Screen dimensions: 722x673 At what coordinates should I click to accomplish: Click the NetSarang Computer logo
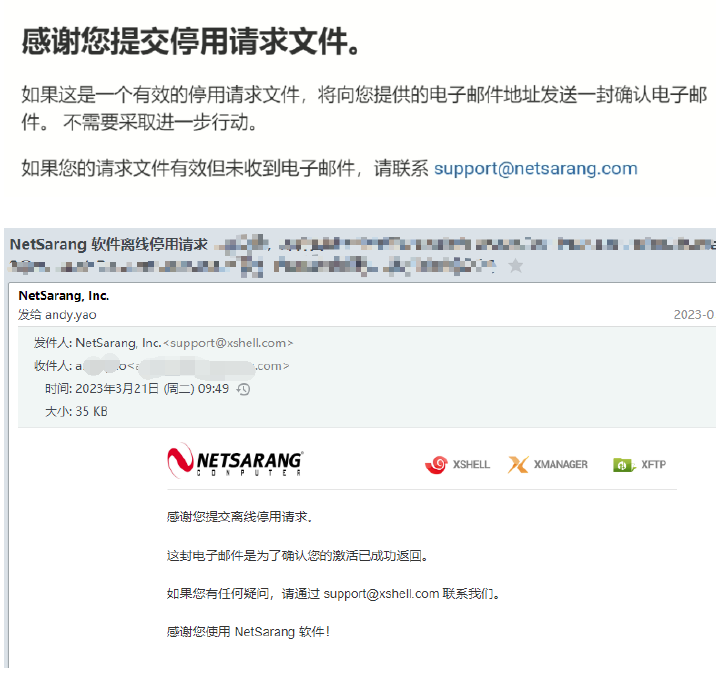pos(235,461)
